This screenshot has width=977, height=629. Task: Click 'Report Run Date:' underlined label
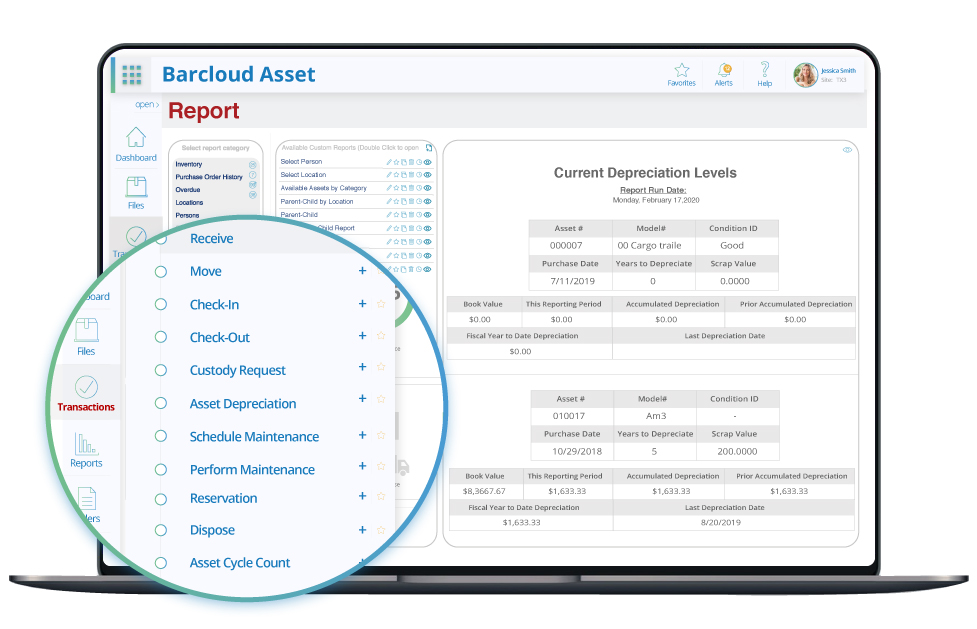click(653, 190)
